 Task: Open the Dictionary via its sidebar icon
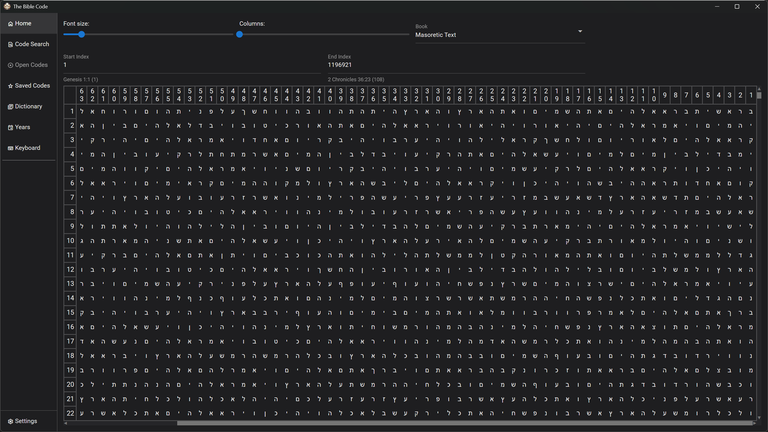pos(10,107)
